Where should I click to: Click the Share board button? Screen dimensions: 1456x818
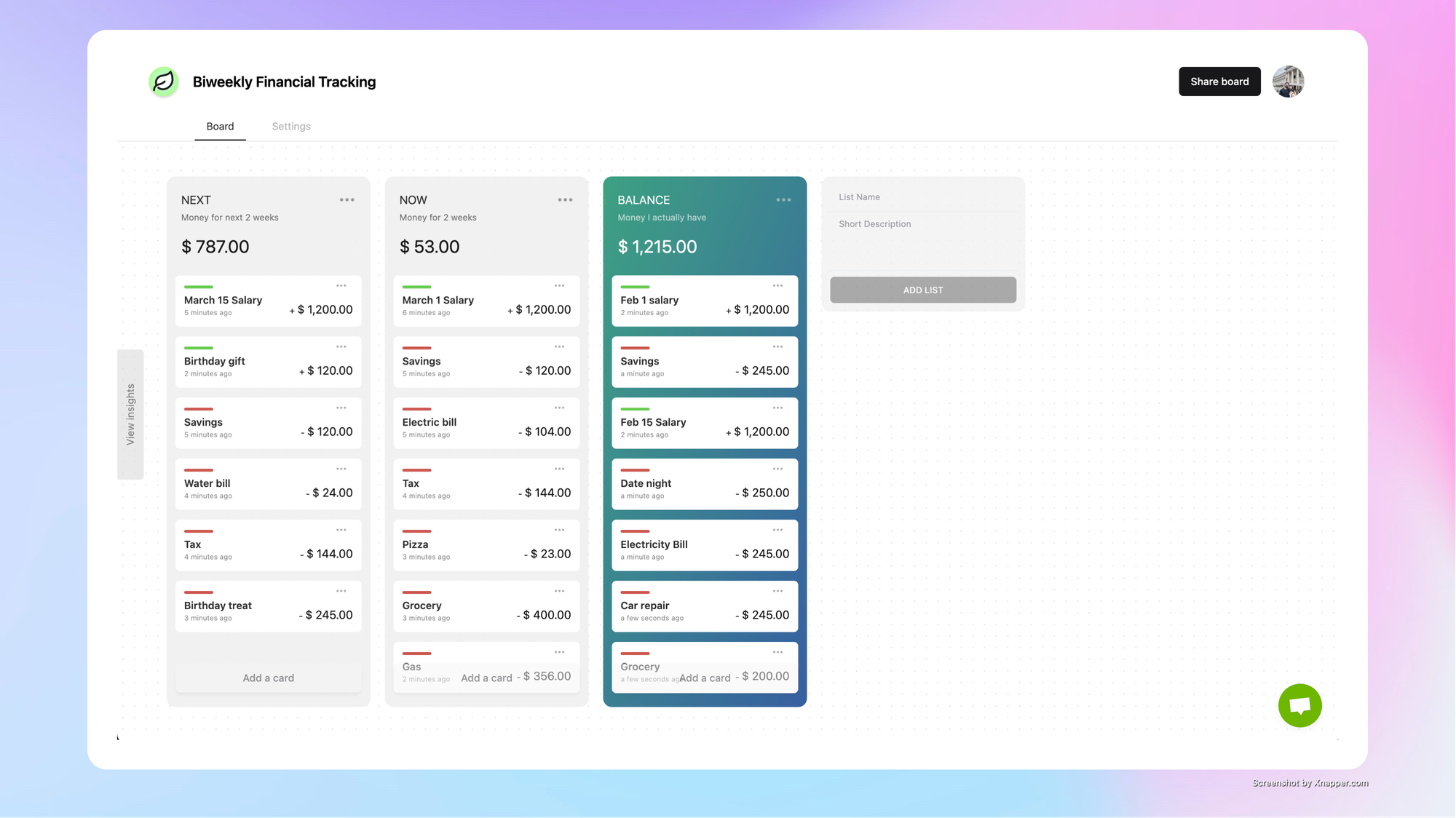(1219, 82)
